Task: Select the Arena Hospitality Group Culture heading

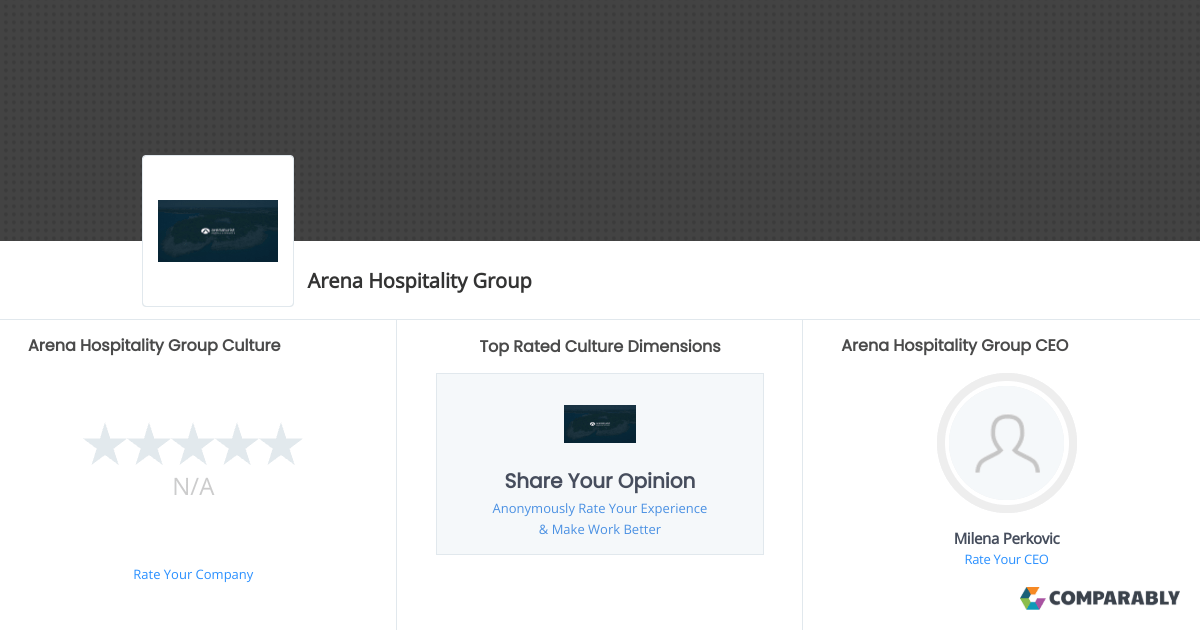Action: point(154,345)
